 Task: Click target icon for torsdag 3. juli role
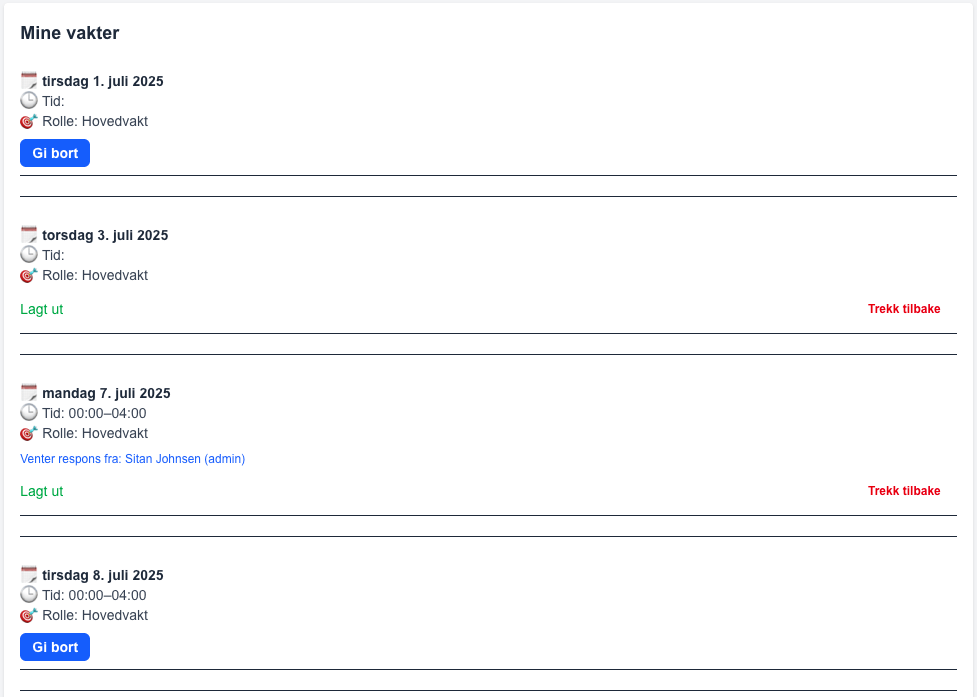click(29, 275)
